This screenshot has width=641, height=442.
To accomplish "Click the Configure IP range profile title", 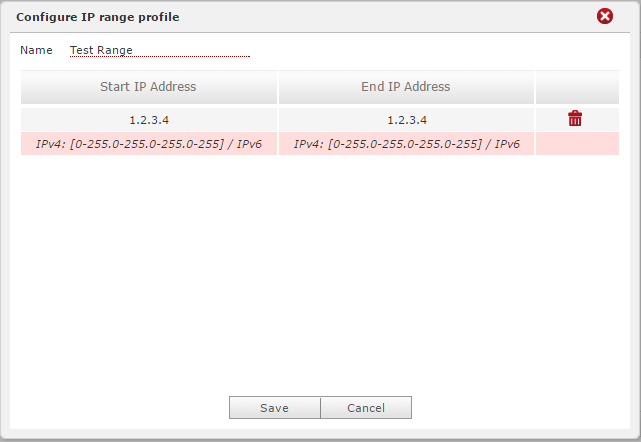I will [x=98, y=17].
